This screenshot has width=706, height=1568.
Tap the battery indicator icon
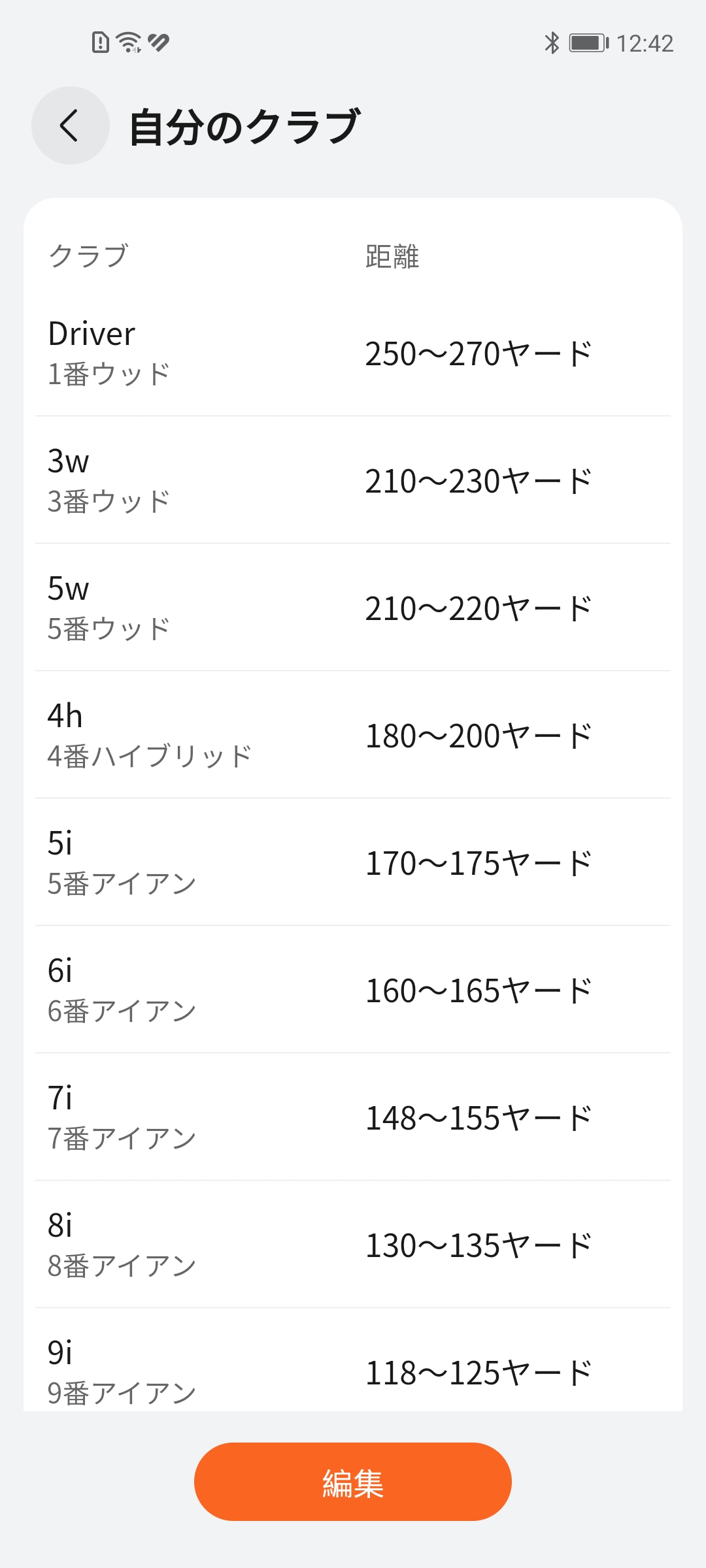588,43
